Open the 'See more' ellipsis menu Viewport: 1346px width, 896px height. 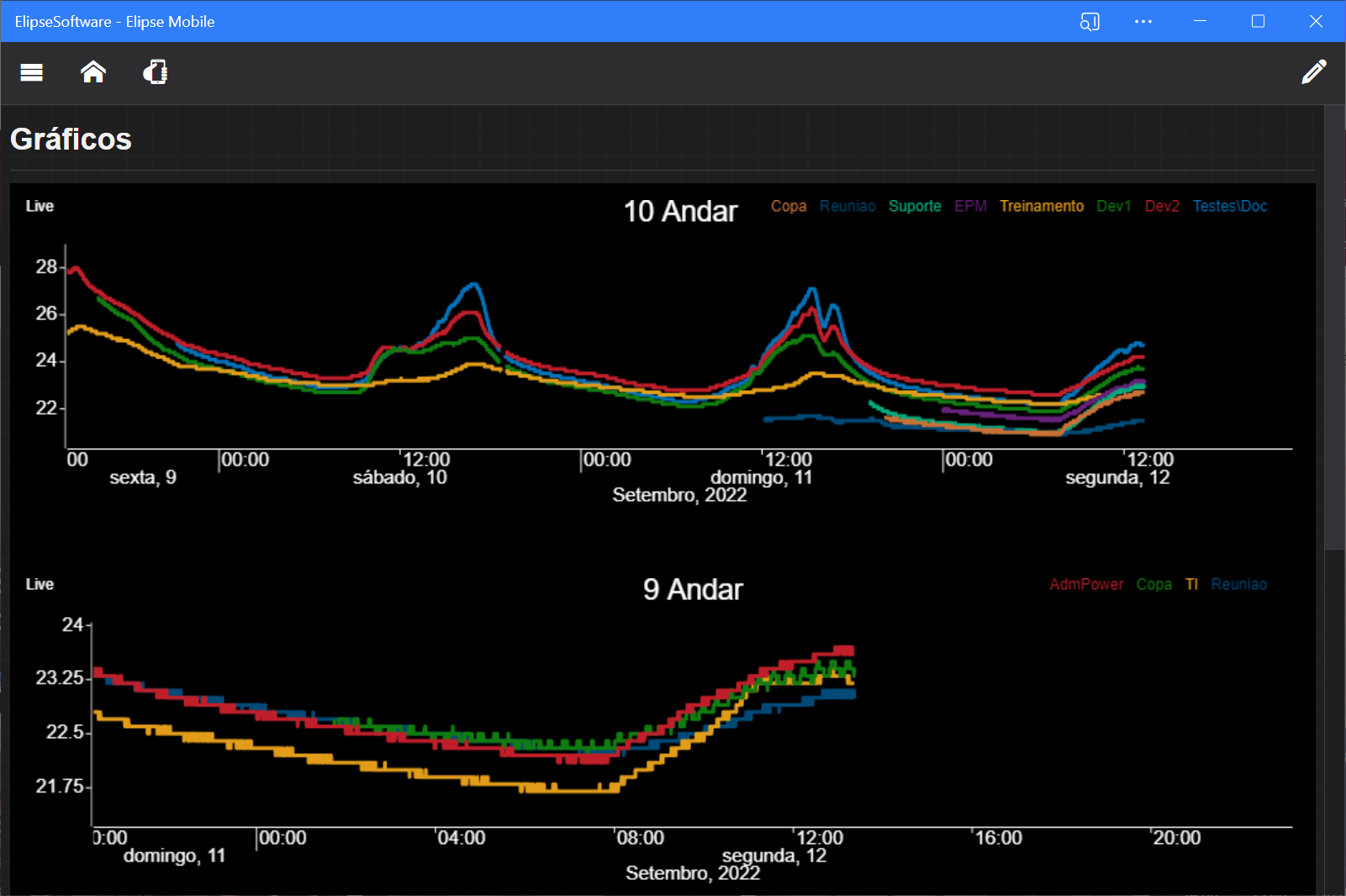1143,22
